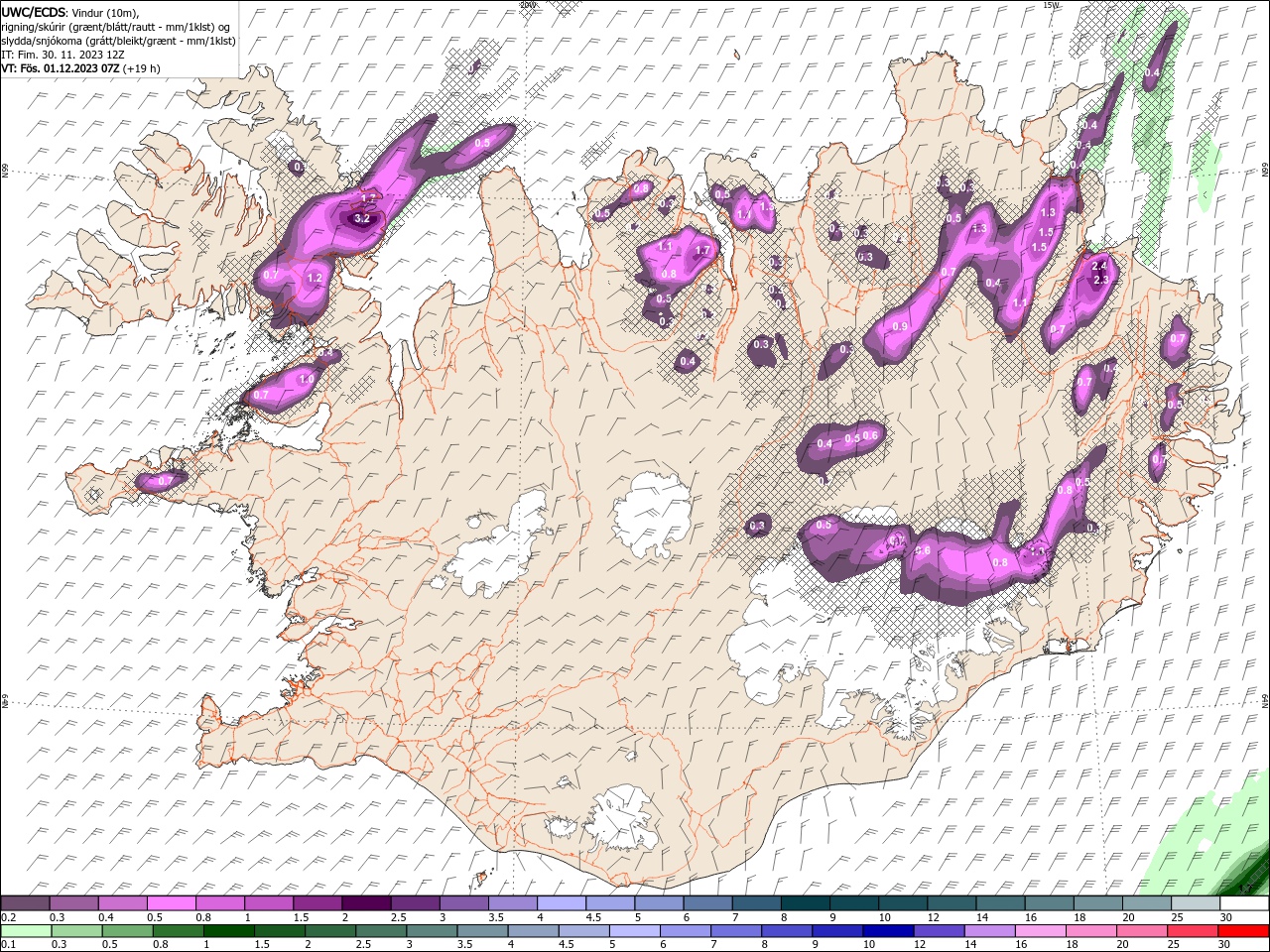The height and width of the screenshot is (952, 1270).
Task: Click the violet 12–14 swatch in bottom legend row
Action: pos(940,931)
